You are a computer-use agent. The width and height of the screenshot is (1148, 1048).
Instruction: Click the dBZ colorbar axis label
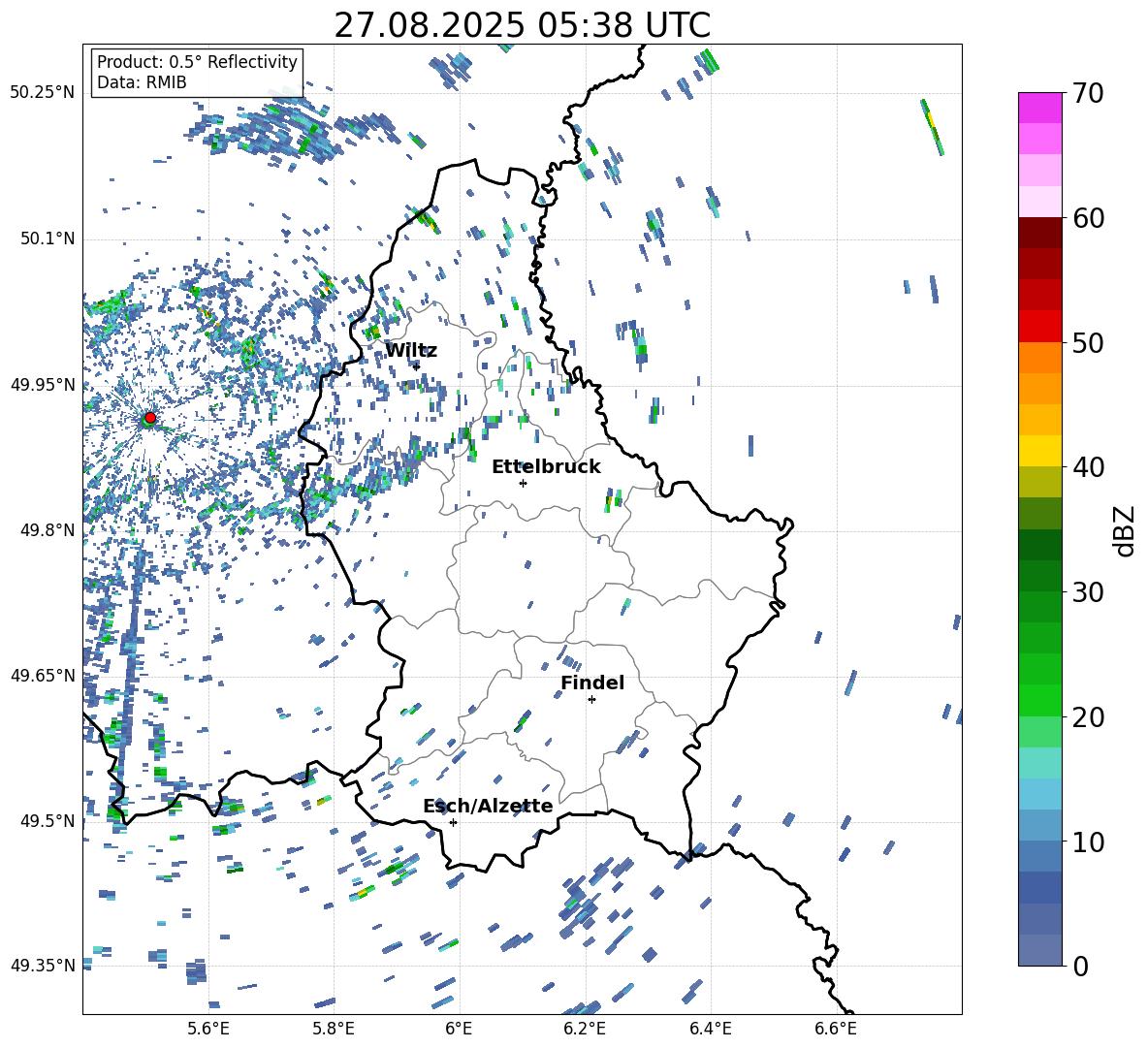click(x=1125, y=530)
